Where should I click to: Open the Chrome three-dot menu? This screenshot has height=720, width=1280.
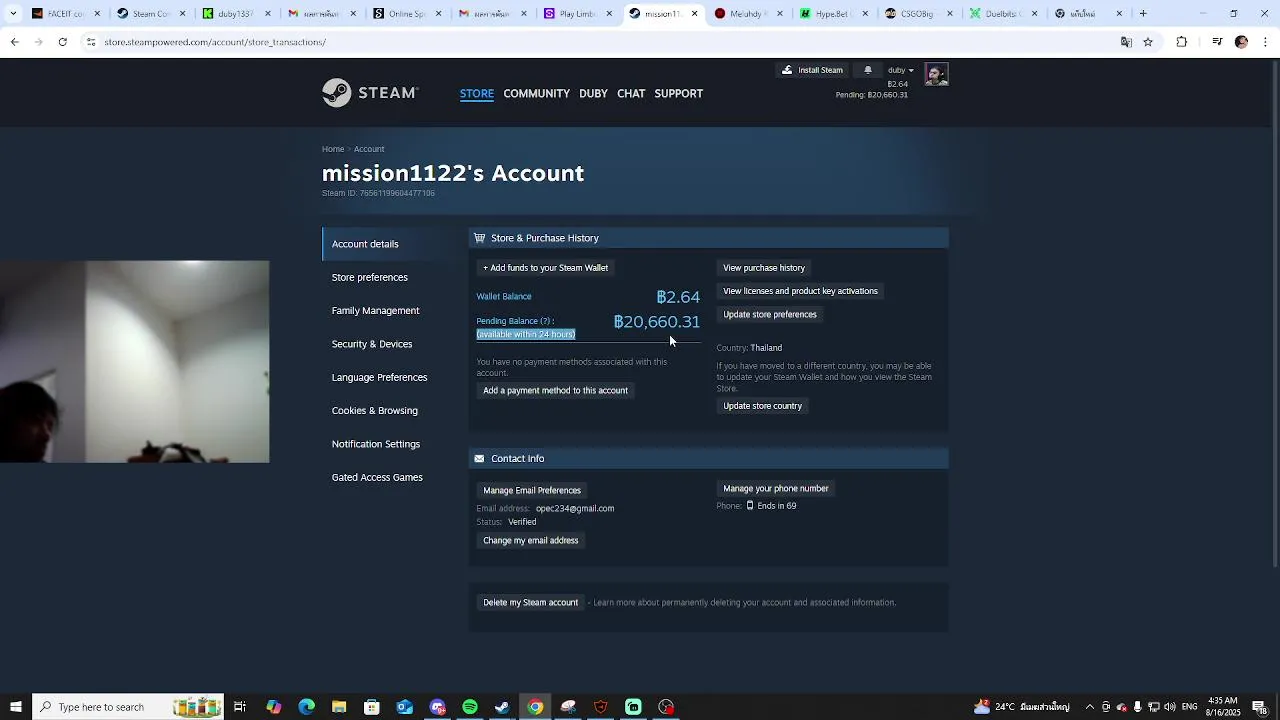[x=1265, y=42]
